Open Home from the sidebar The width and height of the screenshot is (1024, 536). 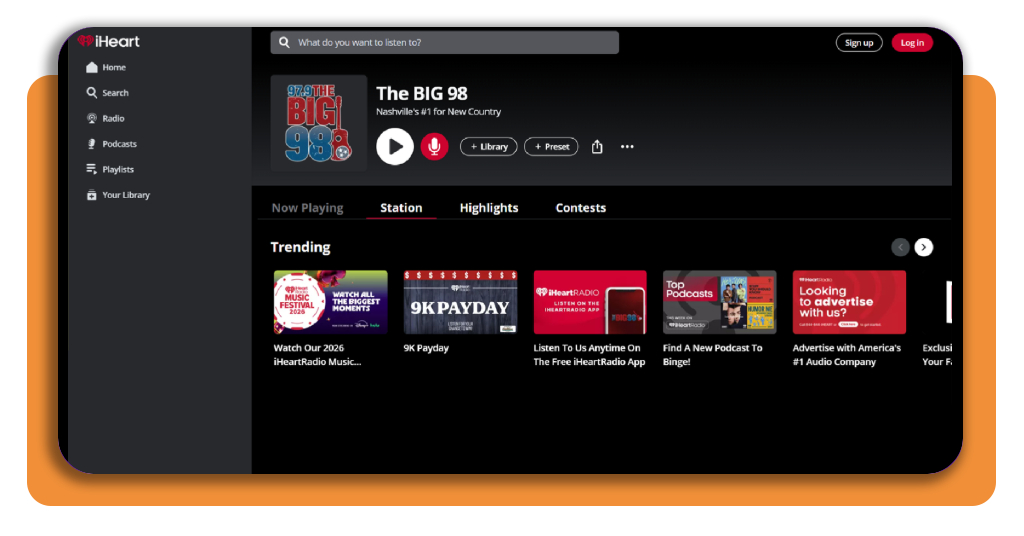[x=106, y=67]
